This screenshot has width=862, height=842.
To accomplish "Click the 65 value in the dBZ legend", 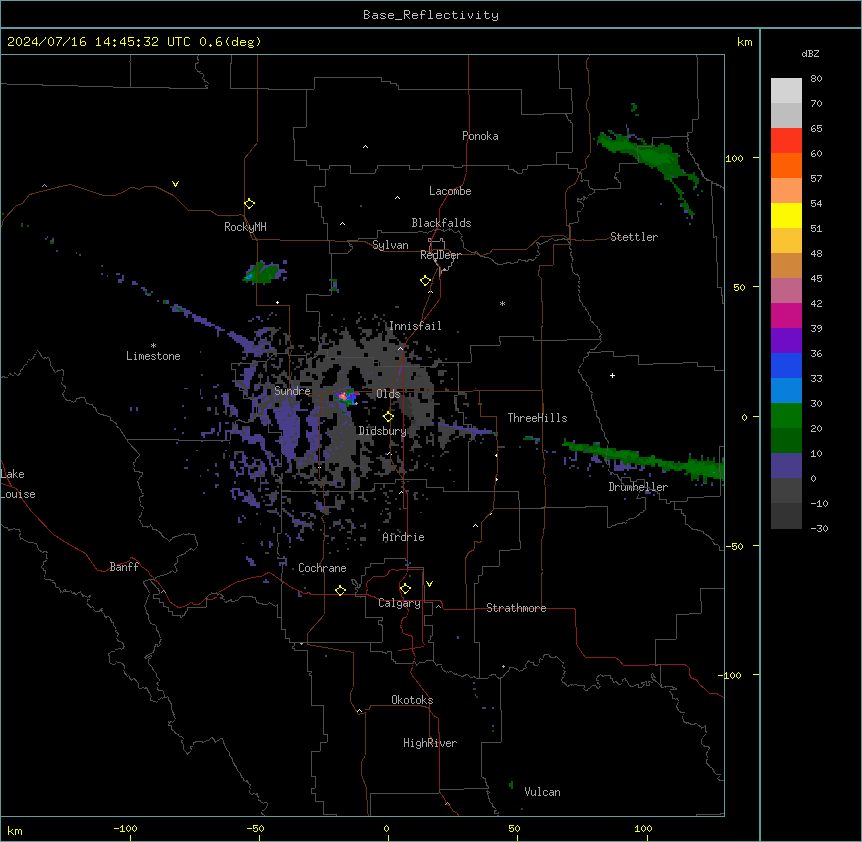I will (816, 129).
